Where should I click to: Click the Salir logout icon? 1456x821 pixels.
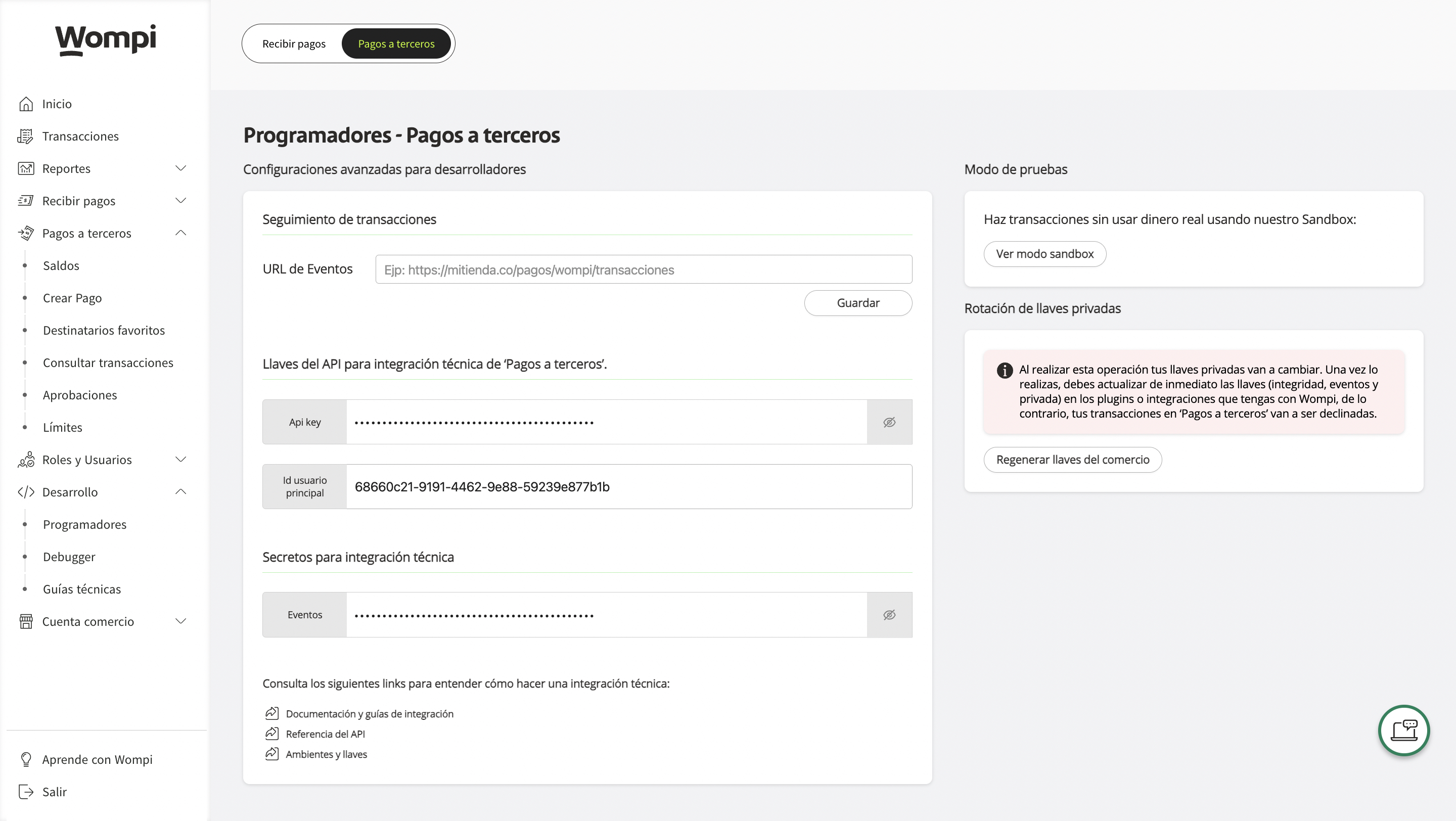[x=26, y=791]
